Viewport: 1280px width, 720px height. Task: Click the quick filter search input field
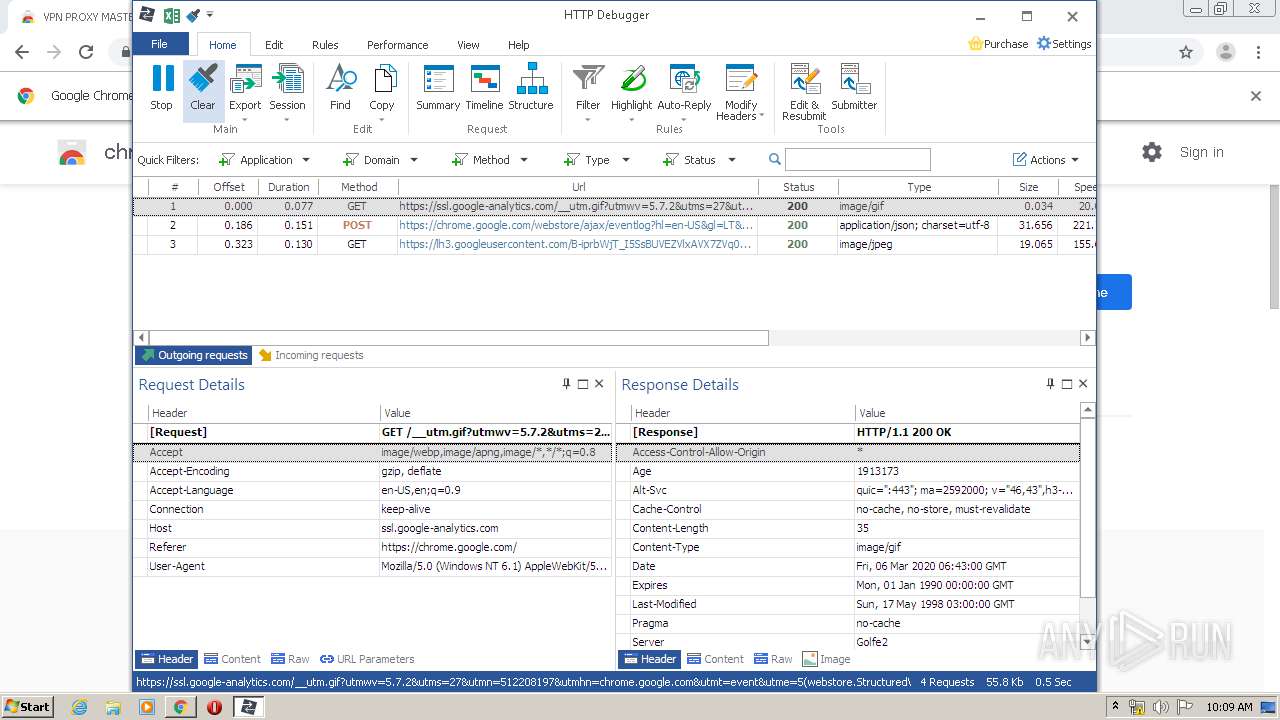pyautogui.click(x=858, y=160)
